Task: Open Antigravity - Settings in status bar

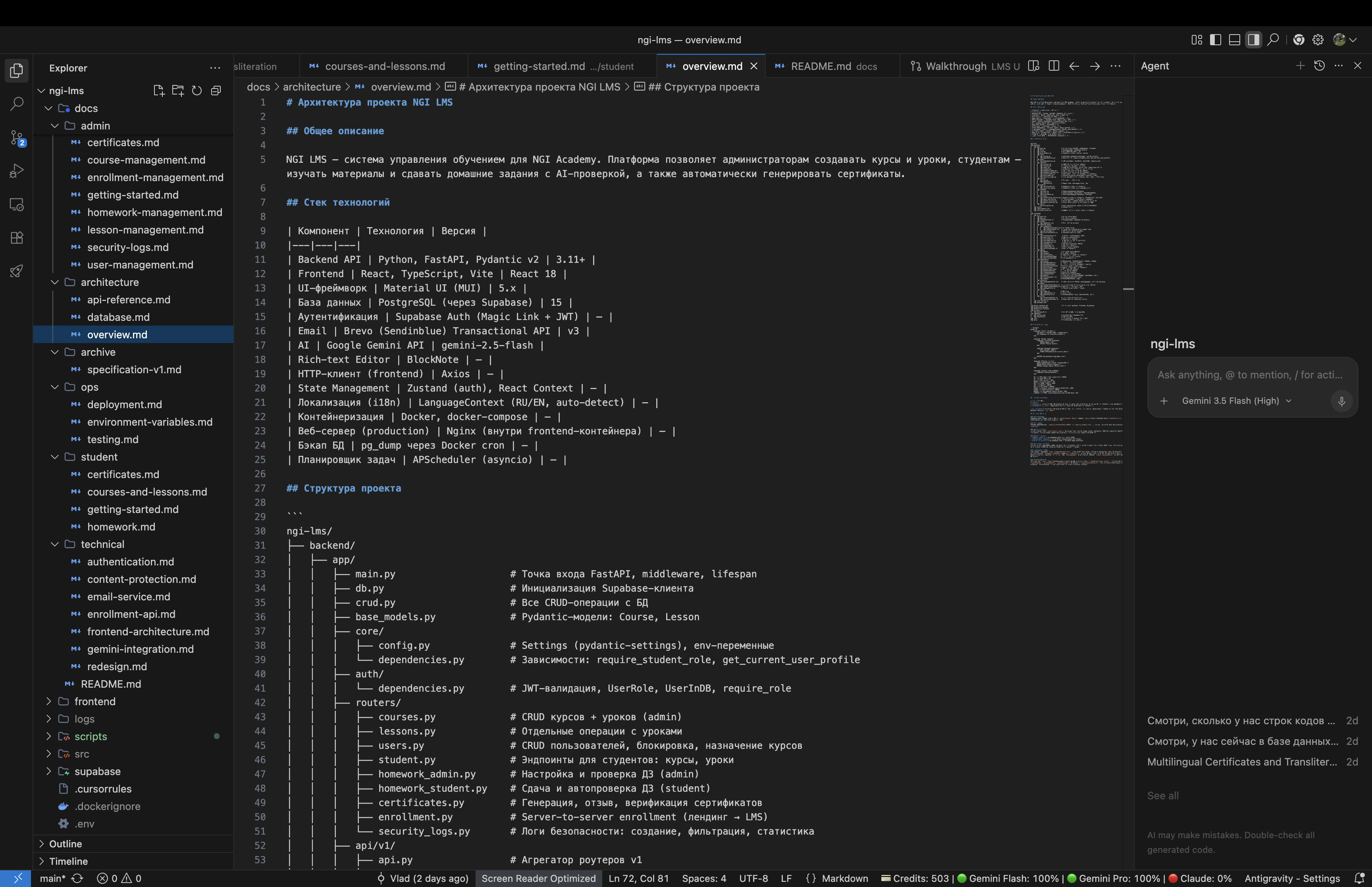Action: tap(1292, 878)
